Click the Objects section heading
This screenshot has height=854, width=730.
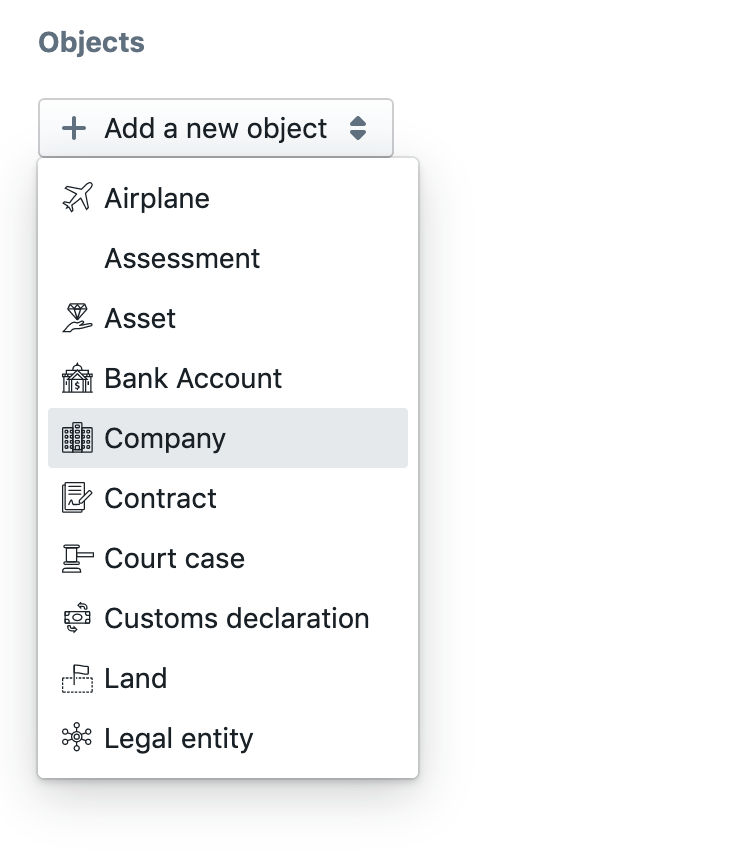92,42
